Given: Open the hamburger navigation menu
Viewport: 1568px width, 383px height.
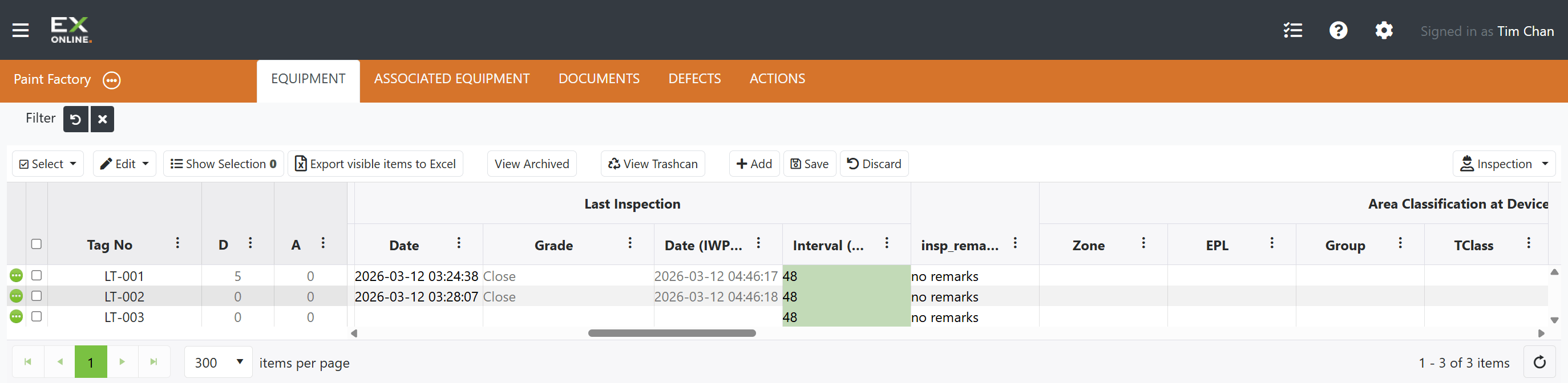Looking at the screenshot, I should [21, 30].
